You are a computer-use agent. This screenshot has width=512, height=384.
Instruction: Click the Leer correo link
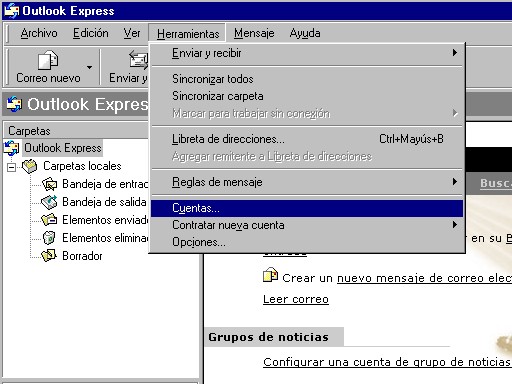(296, 299)
